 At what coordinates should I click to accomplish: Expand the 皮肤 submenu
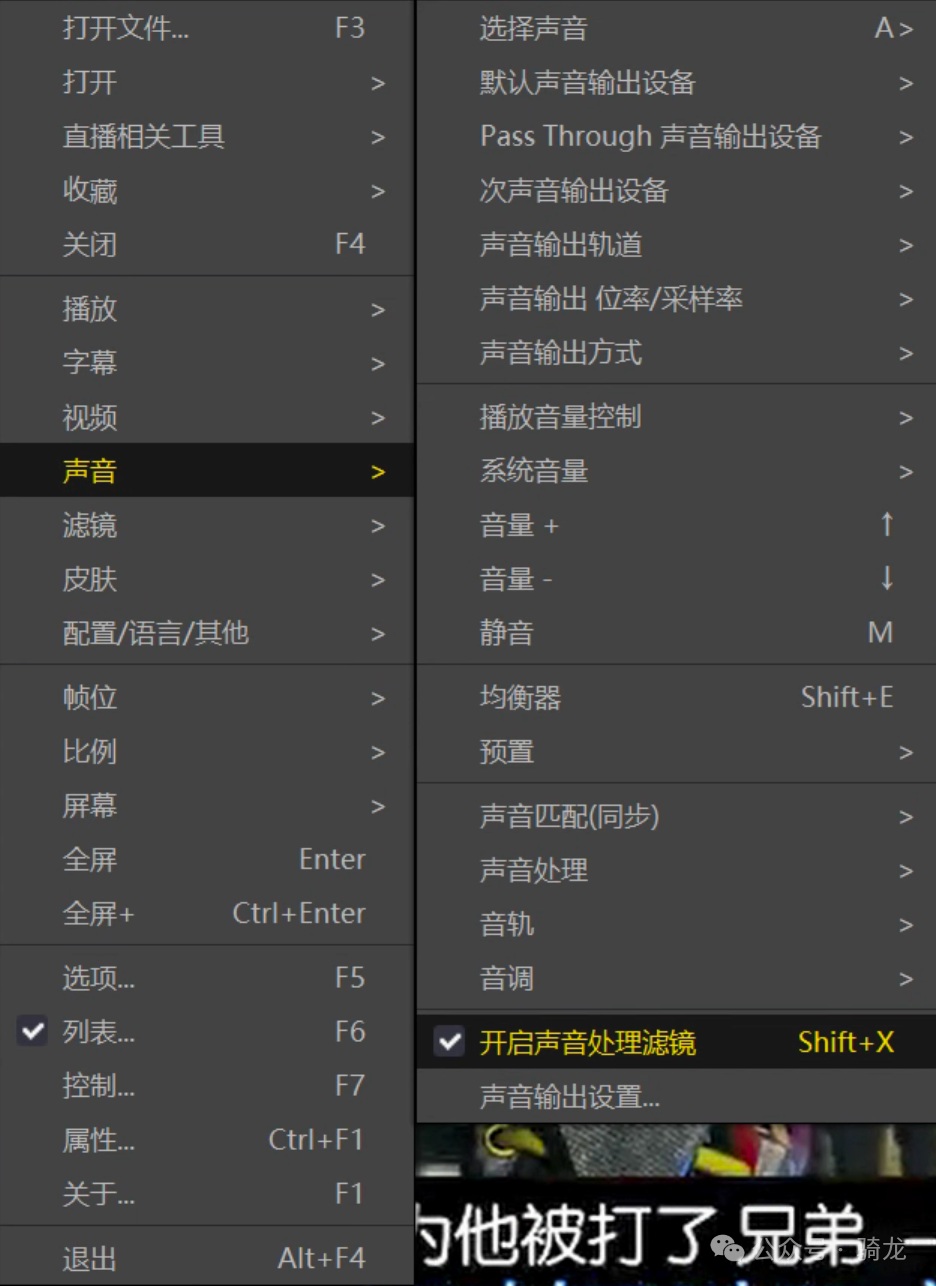tap(92, 579)
